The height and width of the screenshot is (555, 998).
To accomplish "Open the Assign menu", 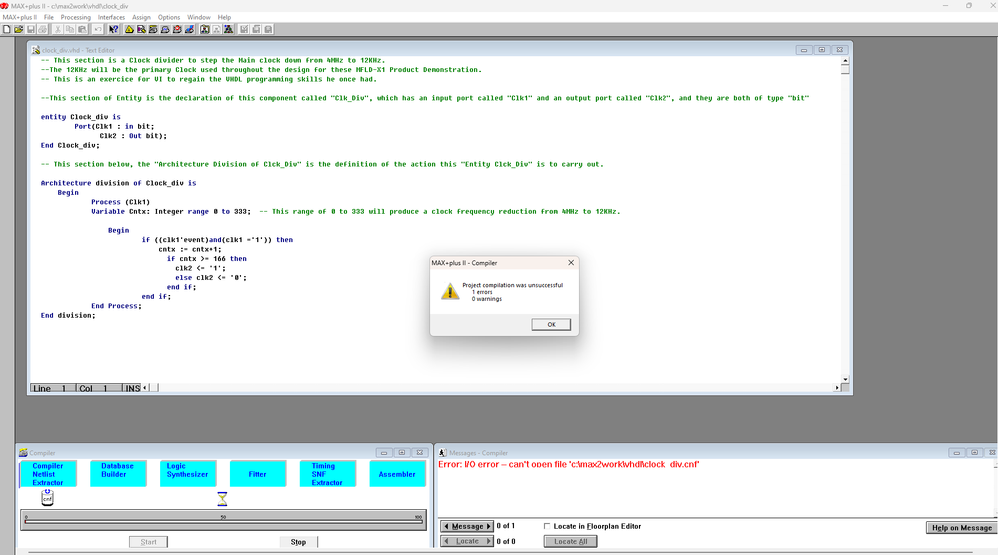I will click(x=141, y=17).
